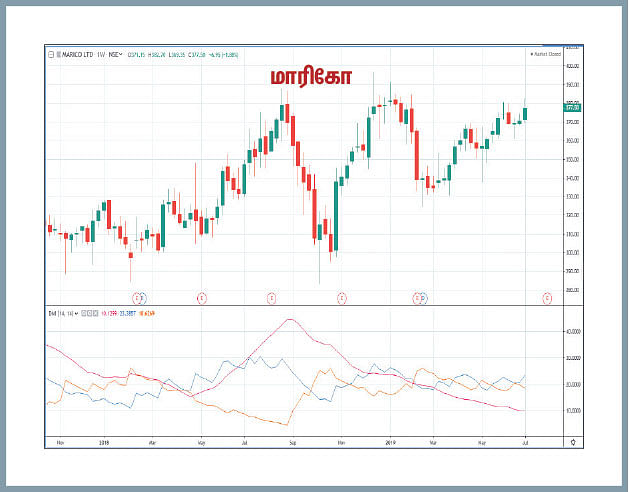Image resolution: width=629 pixels, height=492 pixels.
Task: Select the highlighted 377.50 current price label
Action: [572, 108]
